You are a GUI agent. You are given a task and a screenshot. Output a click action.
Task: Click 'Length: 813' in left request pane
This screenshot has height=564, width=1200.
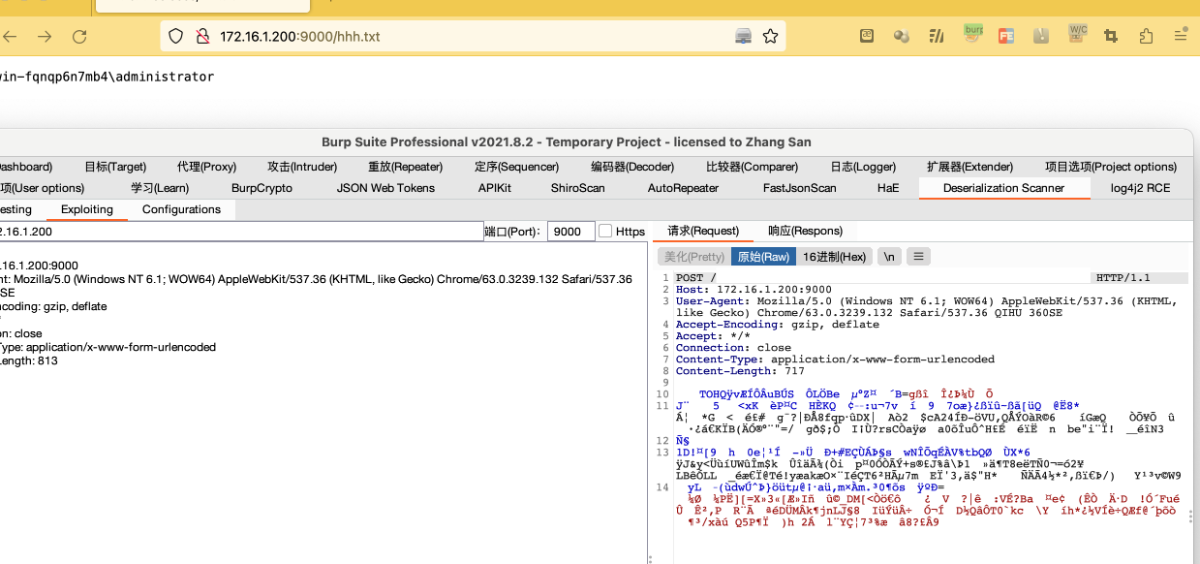click(x=29, y=361)
